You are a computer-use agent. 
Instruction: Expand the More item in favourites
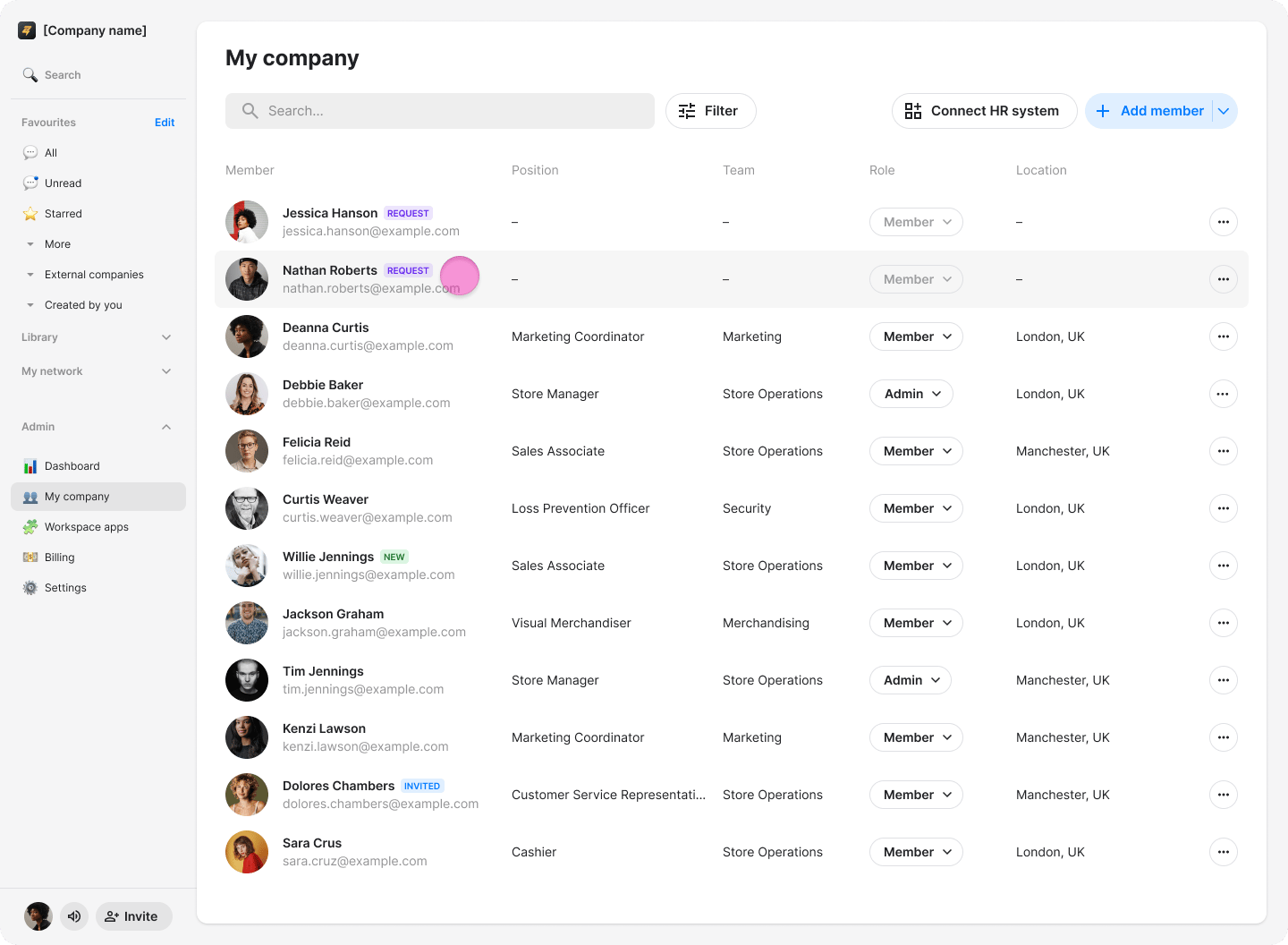(x=30, y=244)
